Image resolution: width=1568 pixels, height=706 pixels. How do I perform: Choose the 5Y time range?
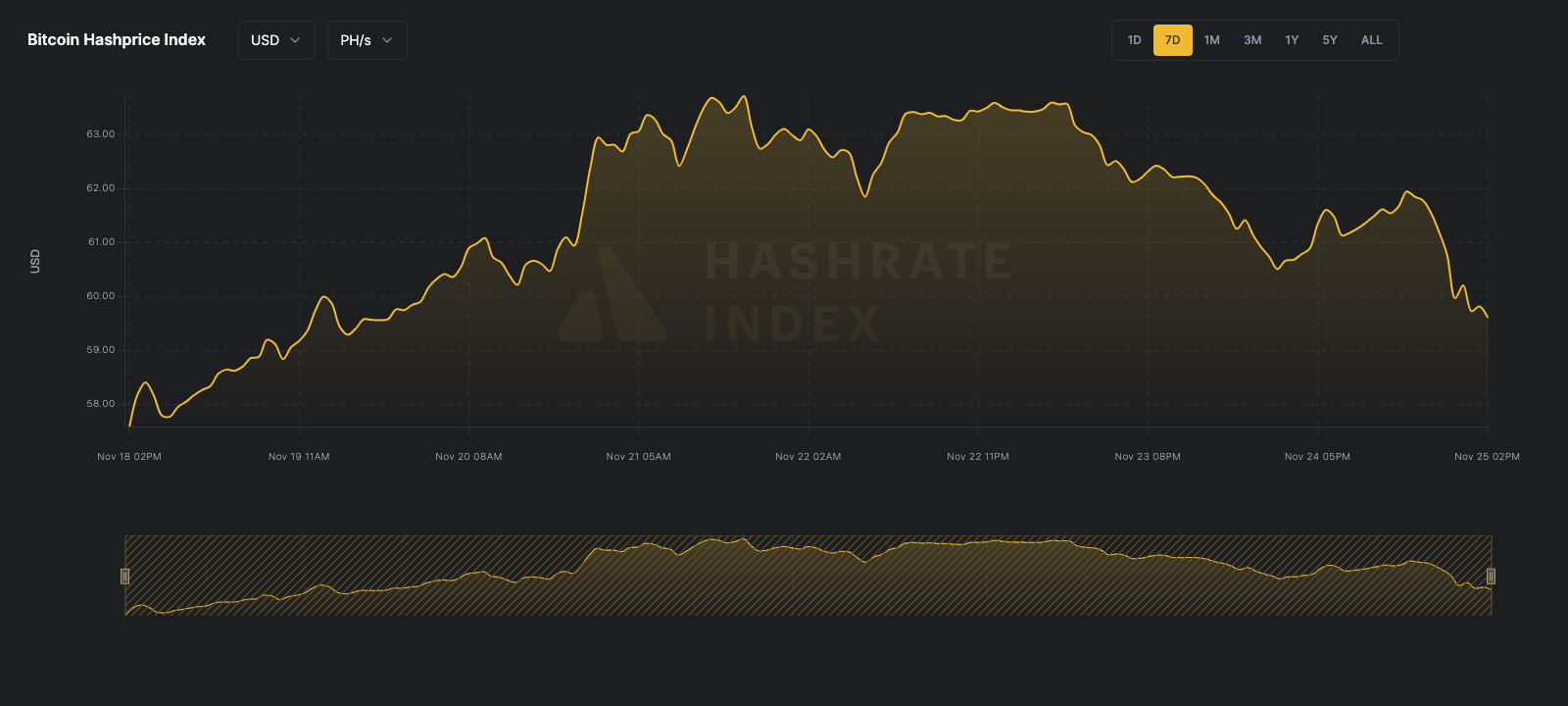coord(1330,40)
